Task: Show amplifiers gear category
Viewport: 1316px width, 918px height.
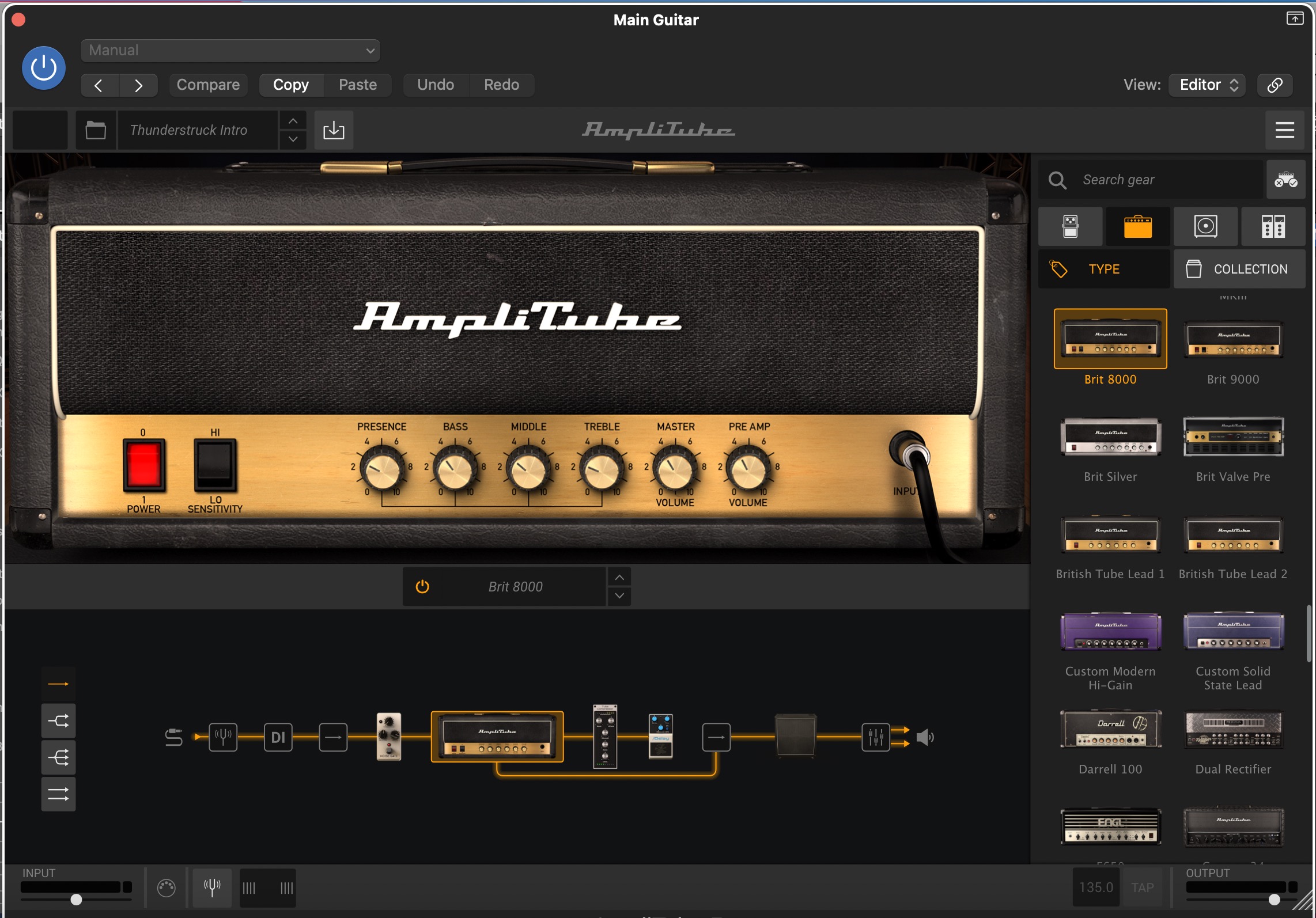Action: click(1138, 226)
